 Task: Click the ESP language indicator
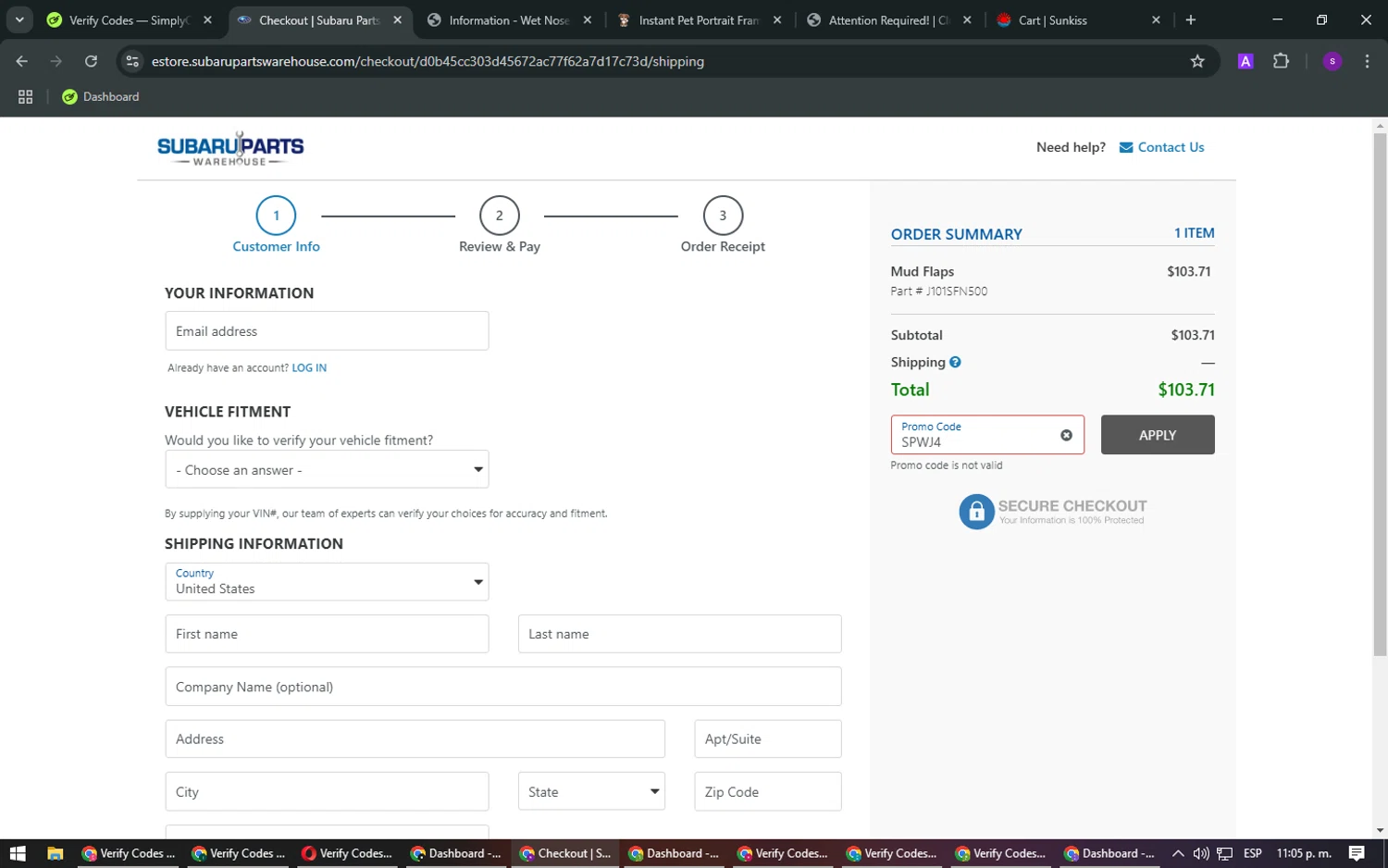pos(1253,853)
